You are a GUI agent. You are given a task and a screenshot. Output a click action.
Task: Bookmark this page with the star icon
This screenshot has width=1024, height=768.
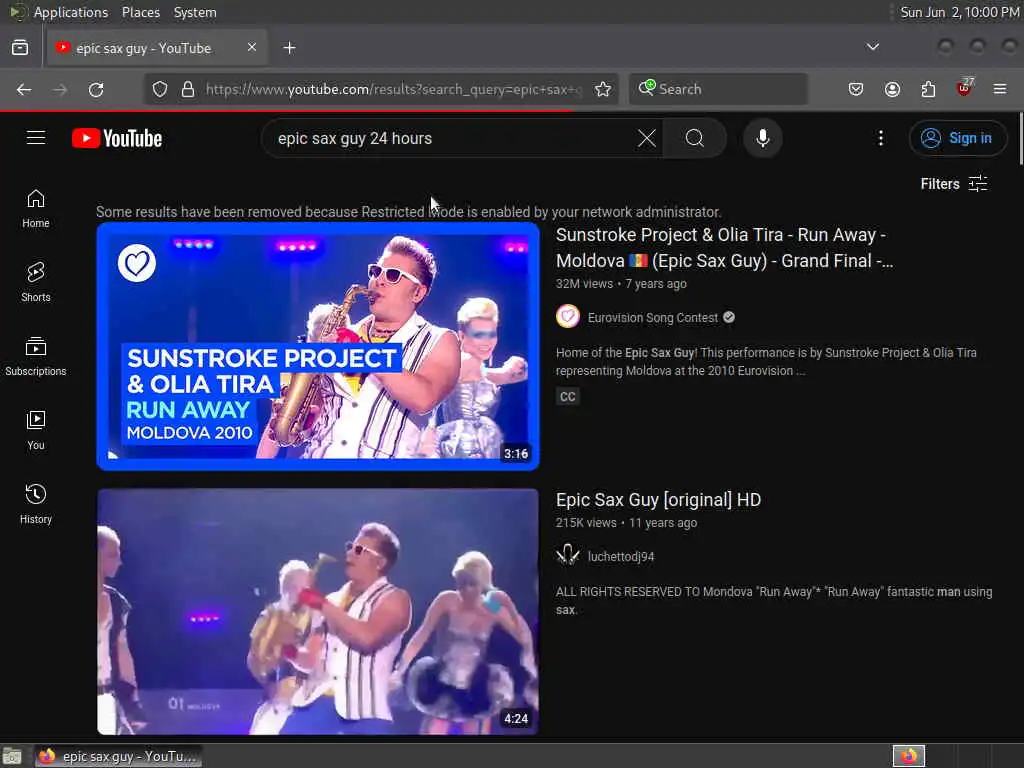(x=603, y=89)
